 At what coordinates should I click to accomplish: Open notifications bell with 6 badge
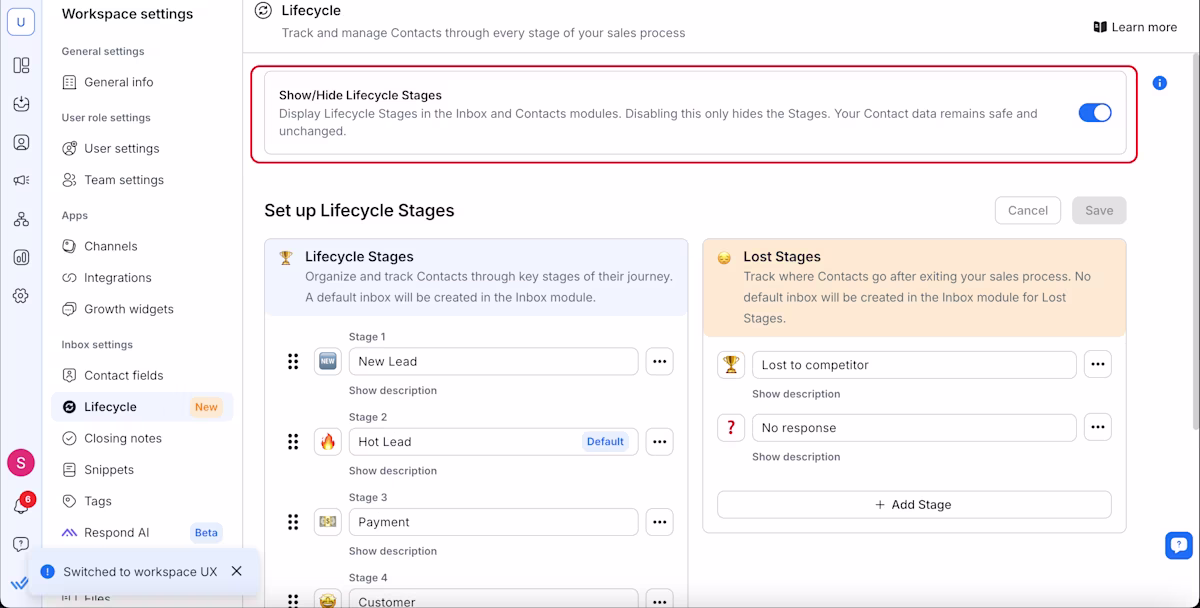[x=21, y=505]
